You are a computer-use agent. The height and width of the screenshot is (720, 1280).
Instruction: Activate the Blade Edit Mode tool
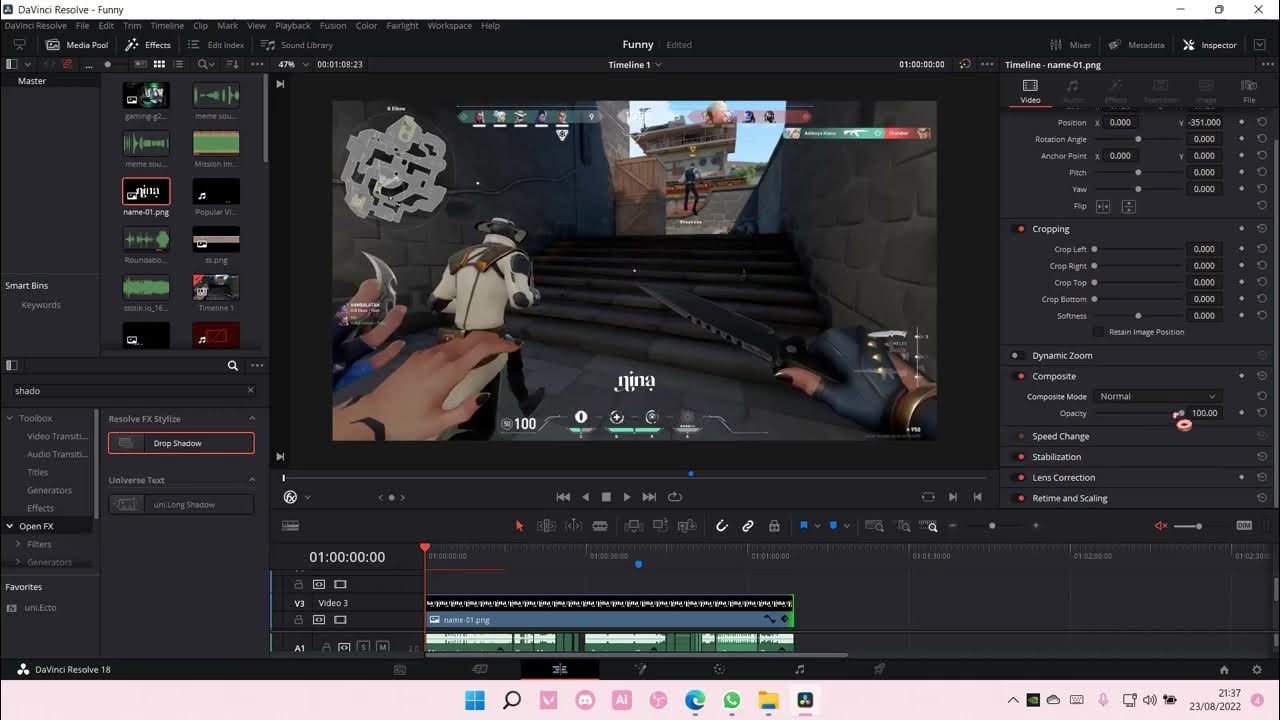[x=600, y=526]
